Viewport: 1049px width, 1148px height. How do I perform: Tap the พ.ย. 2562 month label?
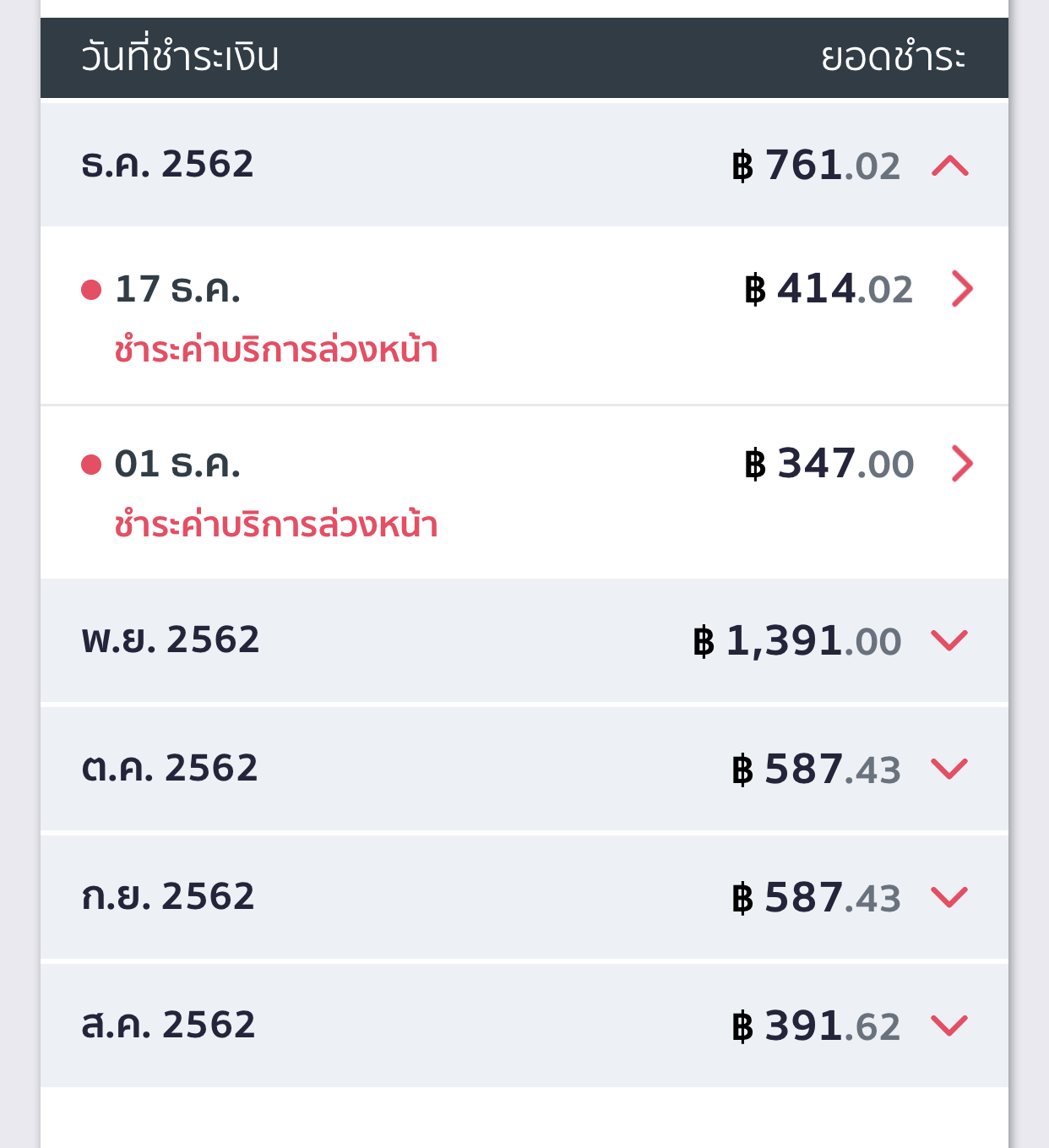[x=171, y=639]
